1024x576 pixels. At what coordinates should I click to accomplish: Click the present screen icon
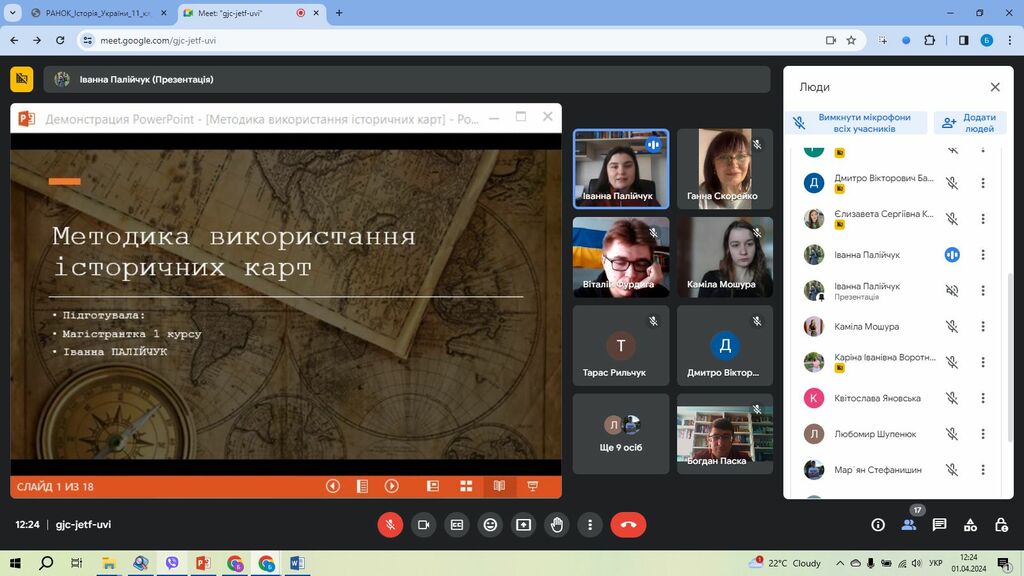point(523,524)
